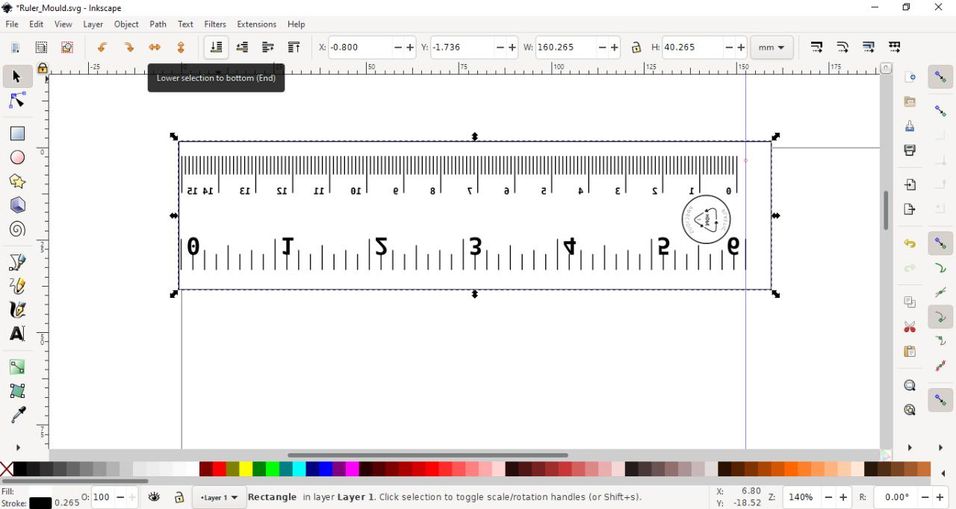This screenshot has height=509, width=956.
Task: Open Layer menu
Action: (x=93, y=24)
